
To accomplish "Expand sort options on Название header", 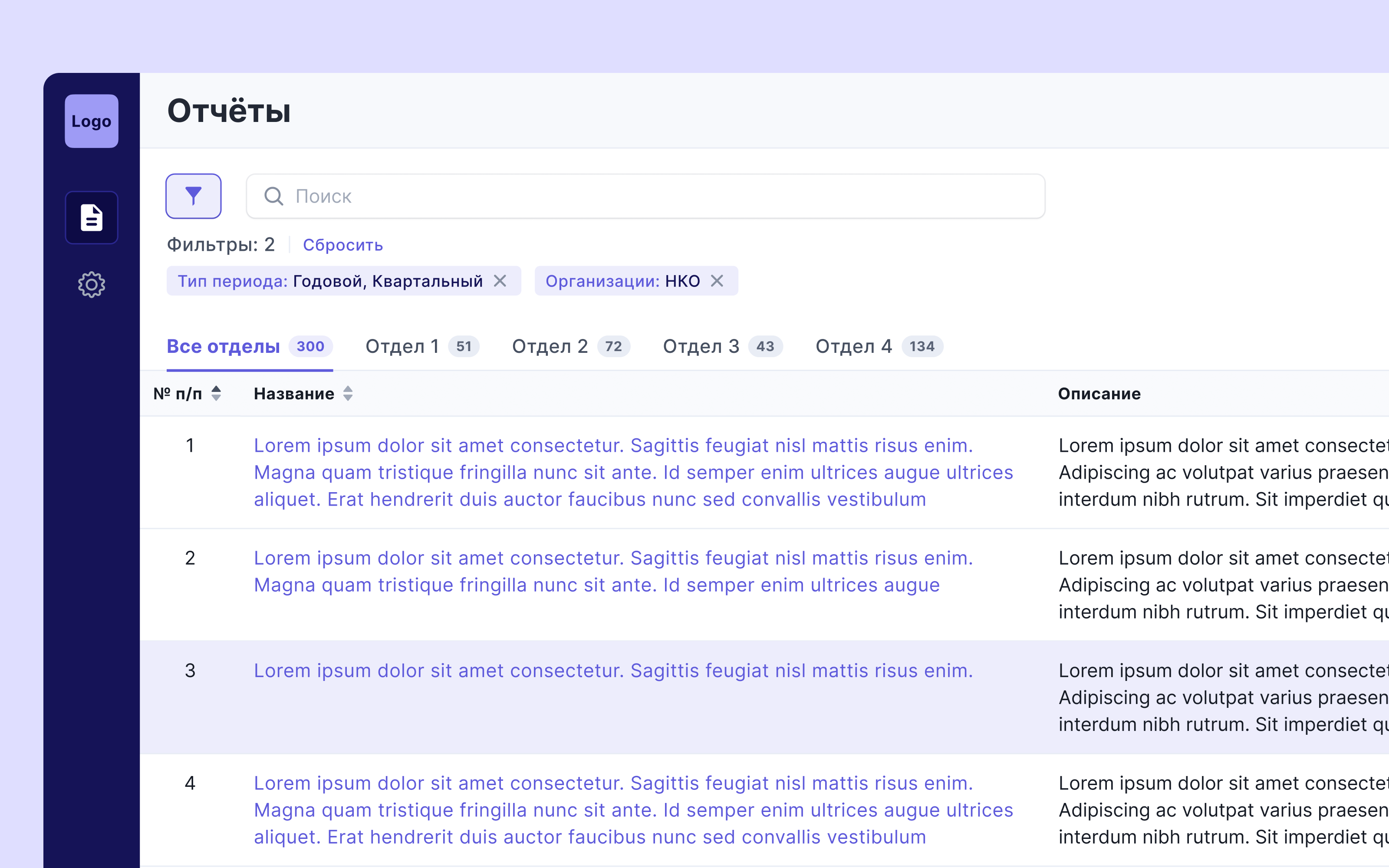I will pos(349,393).
